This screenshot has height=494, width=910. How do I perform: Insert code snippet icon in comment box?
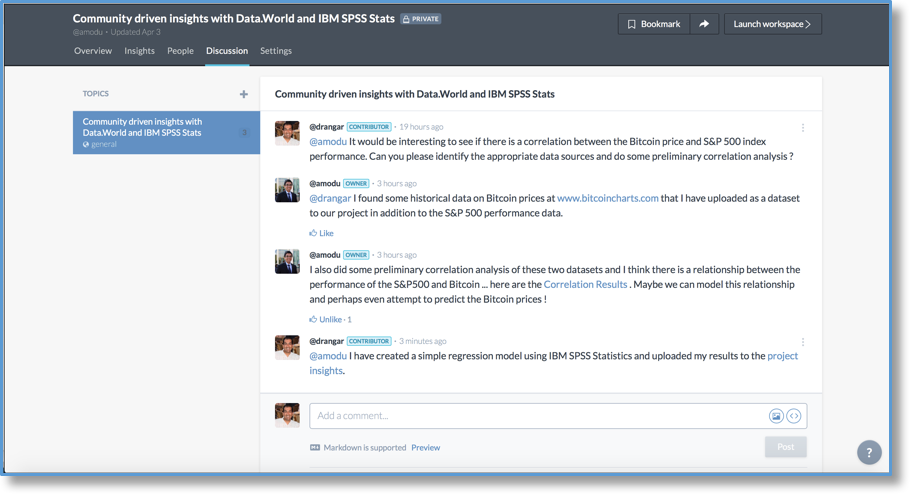click(794, 416)
